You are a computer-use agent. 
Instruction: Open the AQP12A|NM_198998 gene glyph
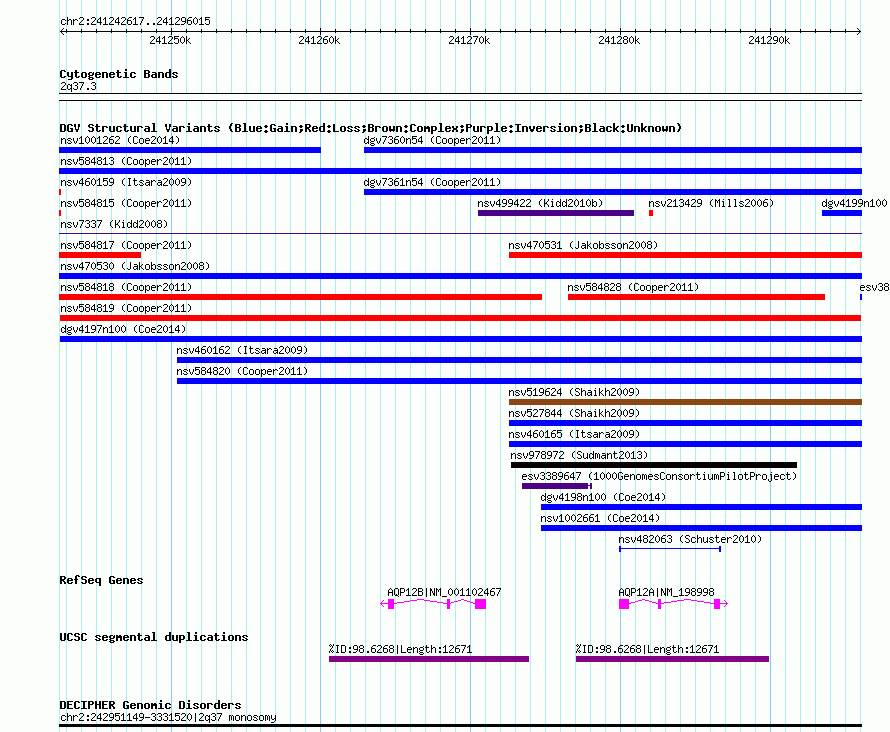click(x=673, y=604)
